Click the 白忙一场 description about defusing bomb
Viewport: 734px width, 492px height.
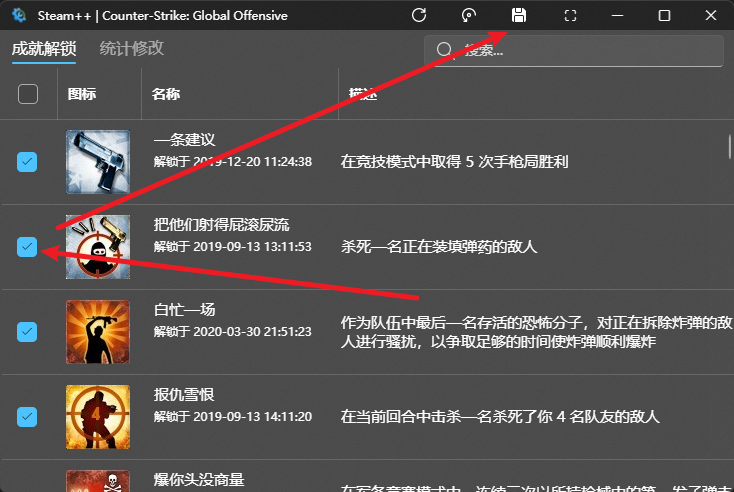pyautogui.click(x=537, y=332)
